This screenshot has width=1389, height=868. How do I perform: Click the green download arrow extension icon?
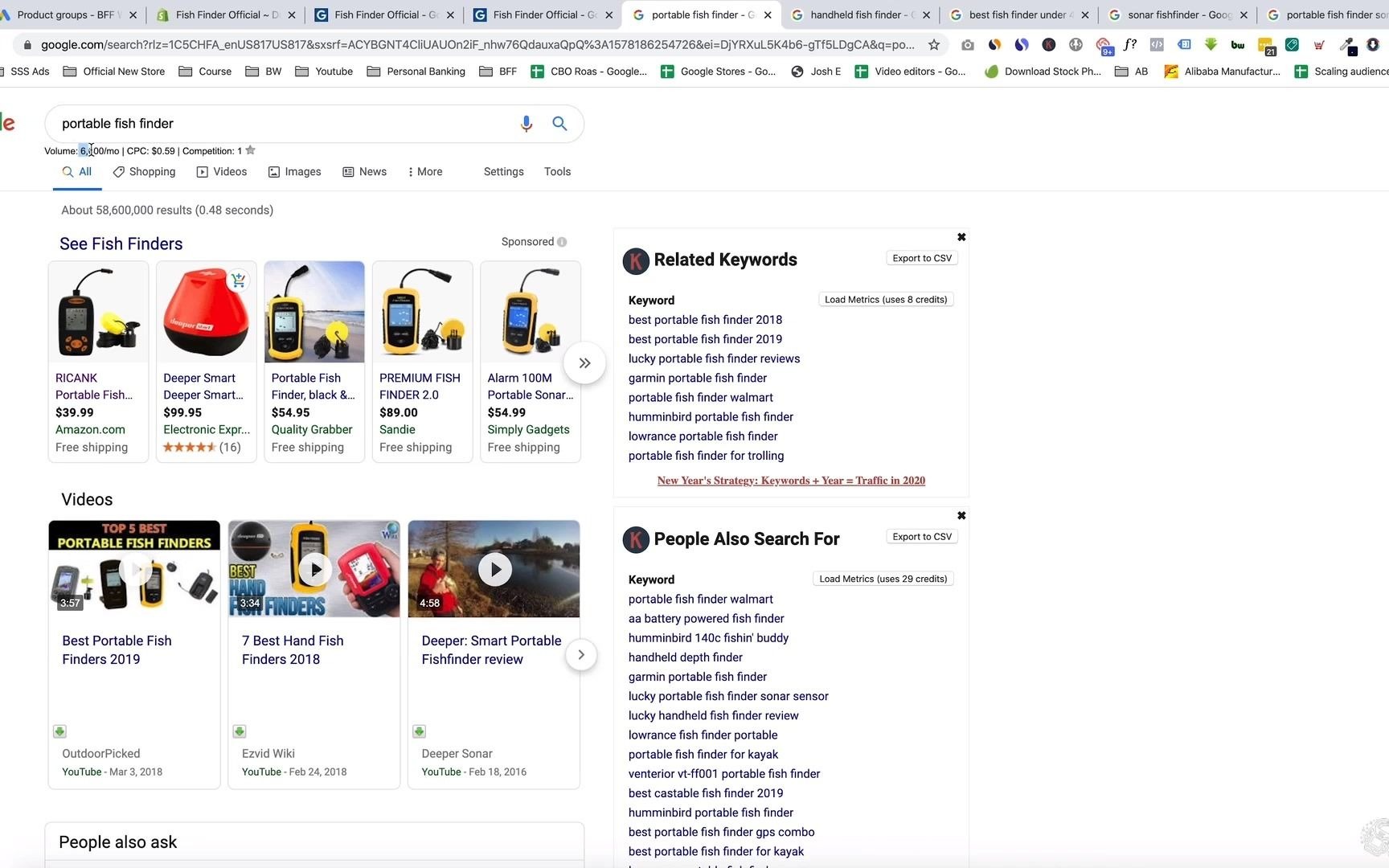click(x=1211, y=45)
